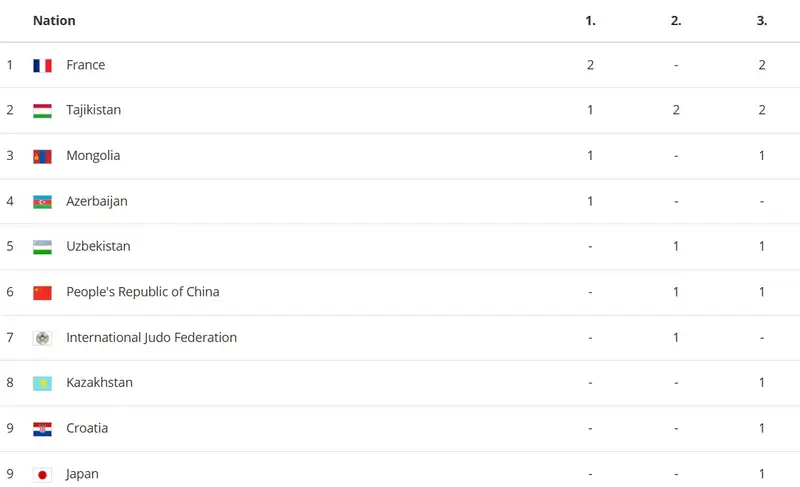Image resolution: width=800 pixels, height=487 pixels.
Task: Click the International Judo Federation logo
Action: coord(42,338)
